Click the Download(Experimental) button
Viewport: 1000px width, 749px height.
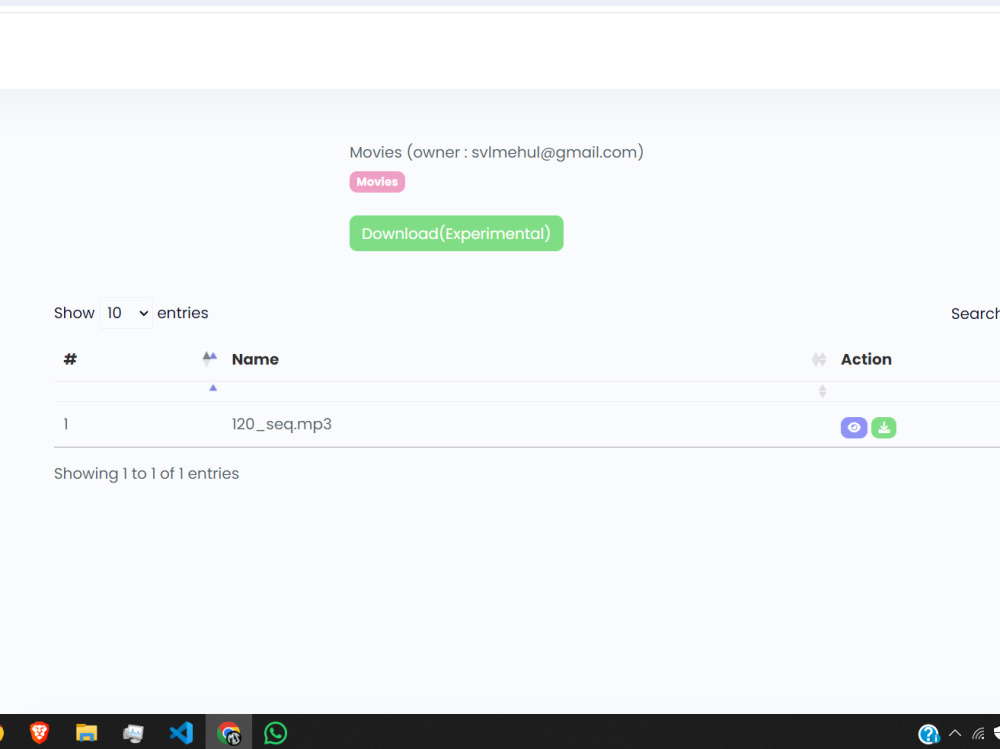point(456,233)
